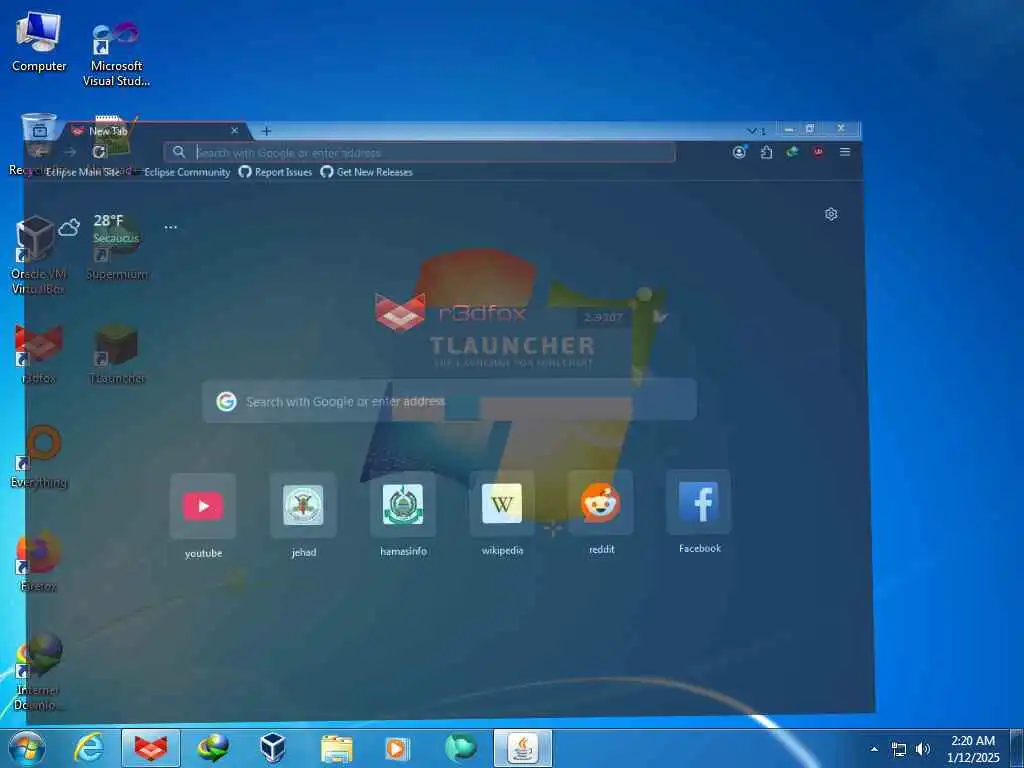This screenshot has width=1024, height=768.
Task: Open Get New Releases bookmark
Action: point(366,172)
